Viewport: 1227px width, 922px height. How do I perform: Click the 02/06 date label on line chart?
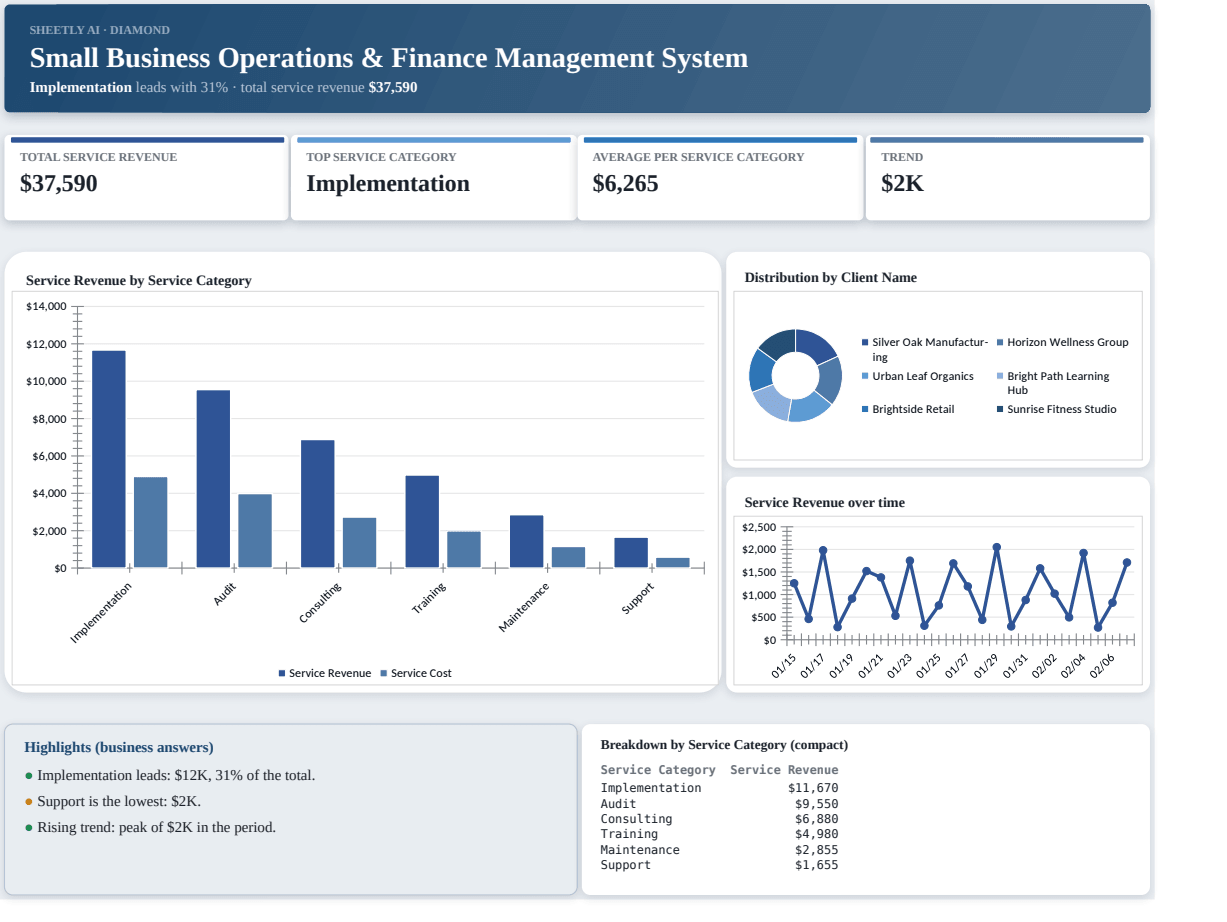pos(1102,667)
